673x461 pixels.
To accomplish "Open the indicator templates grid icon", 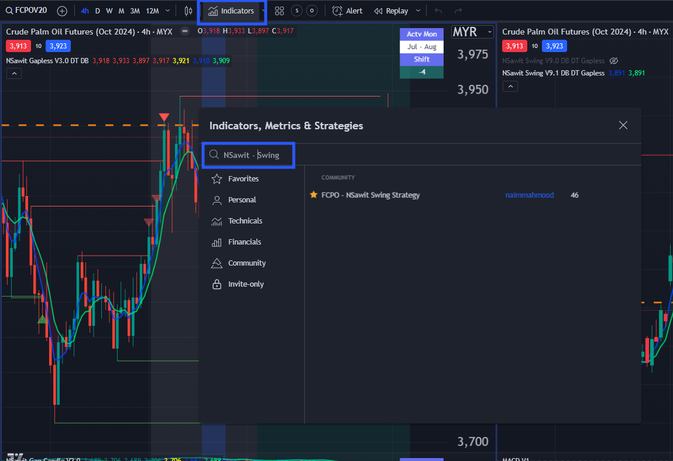I will [x=279, y=11].
